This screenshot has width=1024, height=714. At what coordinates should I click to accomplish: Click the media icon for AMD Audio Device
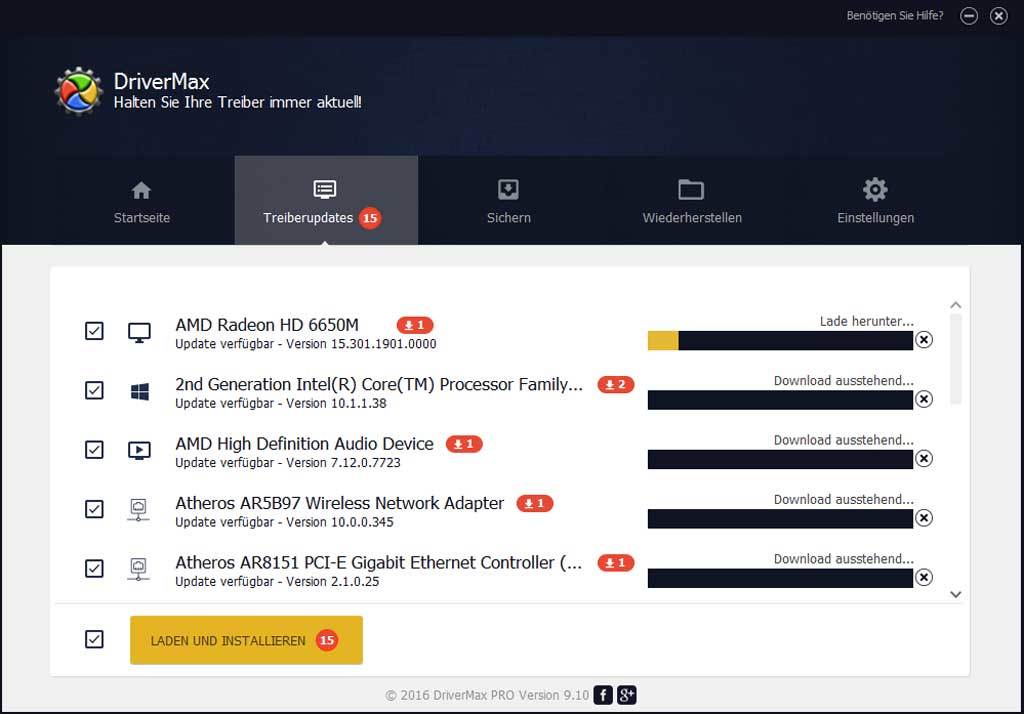(x=139, y=451)
